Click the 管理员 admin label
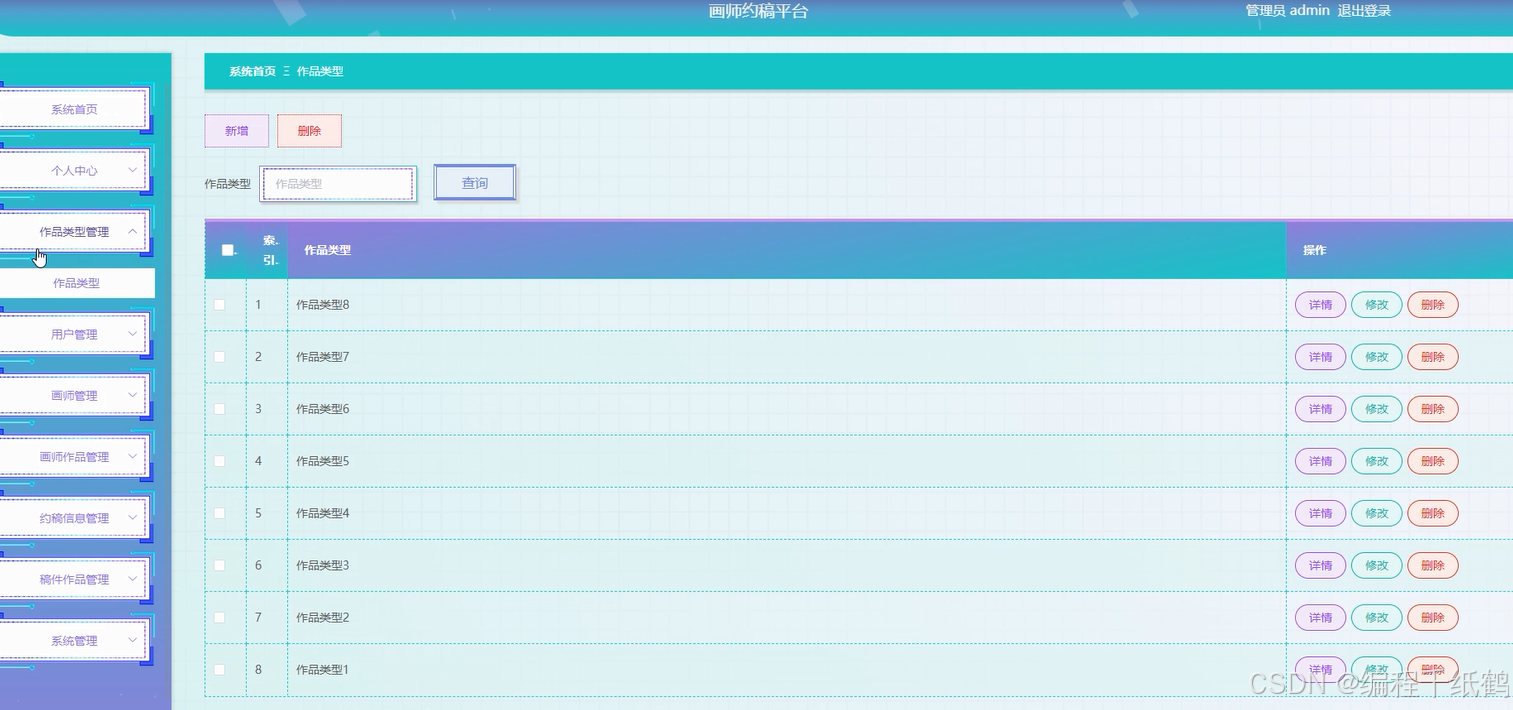The image size is (1513, 710). pos(1287,11)
